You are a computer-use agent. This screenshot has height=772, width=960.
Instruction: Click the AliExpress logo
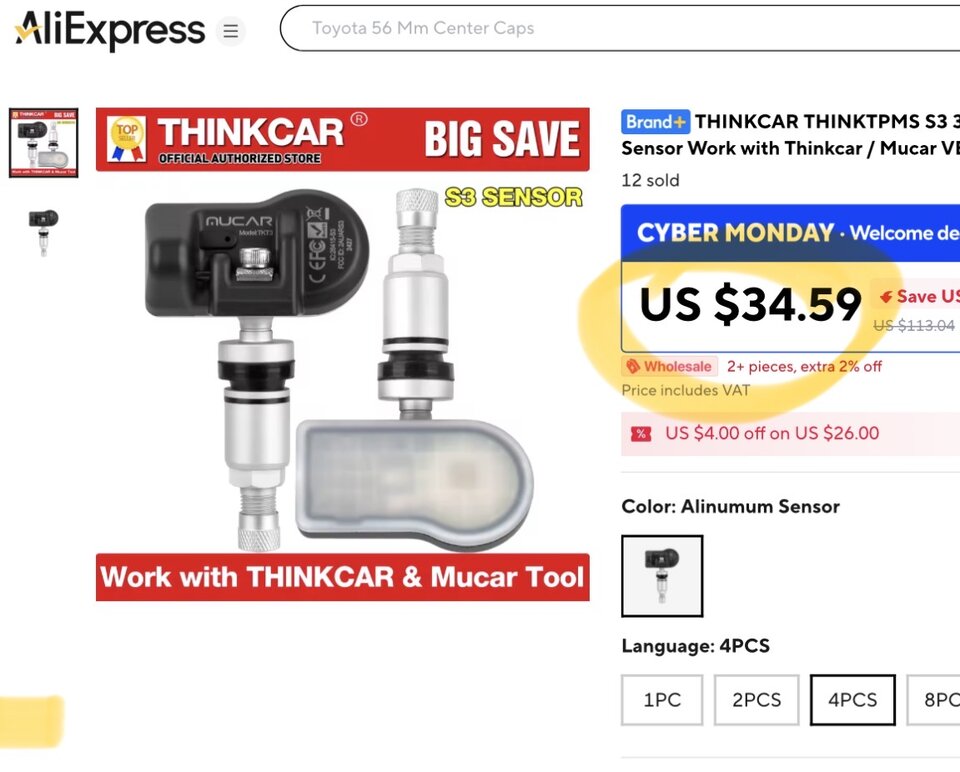click(110, 30)
